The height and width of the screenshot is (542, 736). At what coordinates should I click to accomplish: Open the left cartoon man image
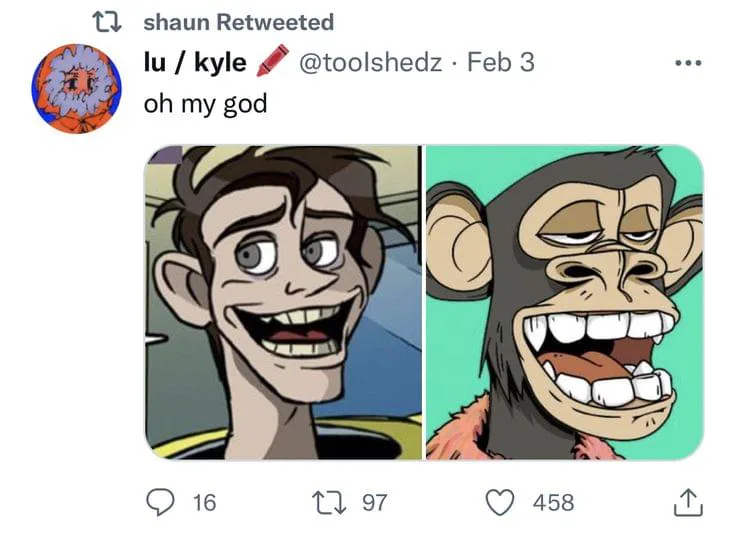(x=284, y=302)
